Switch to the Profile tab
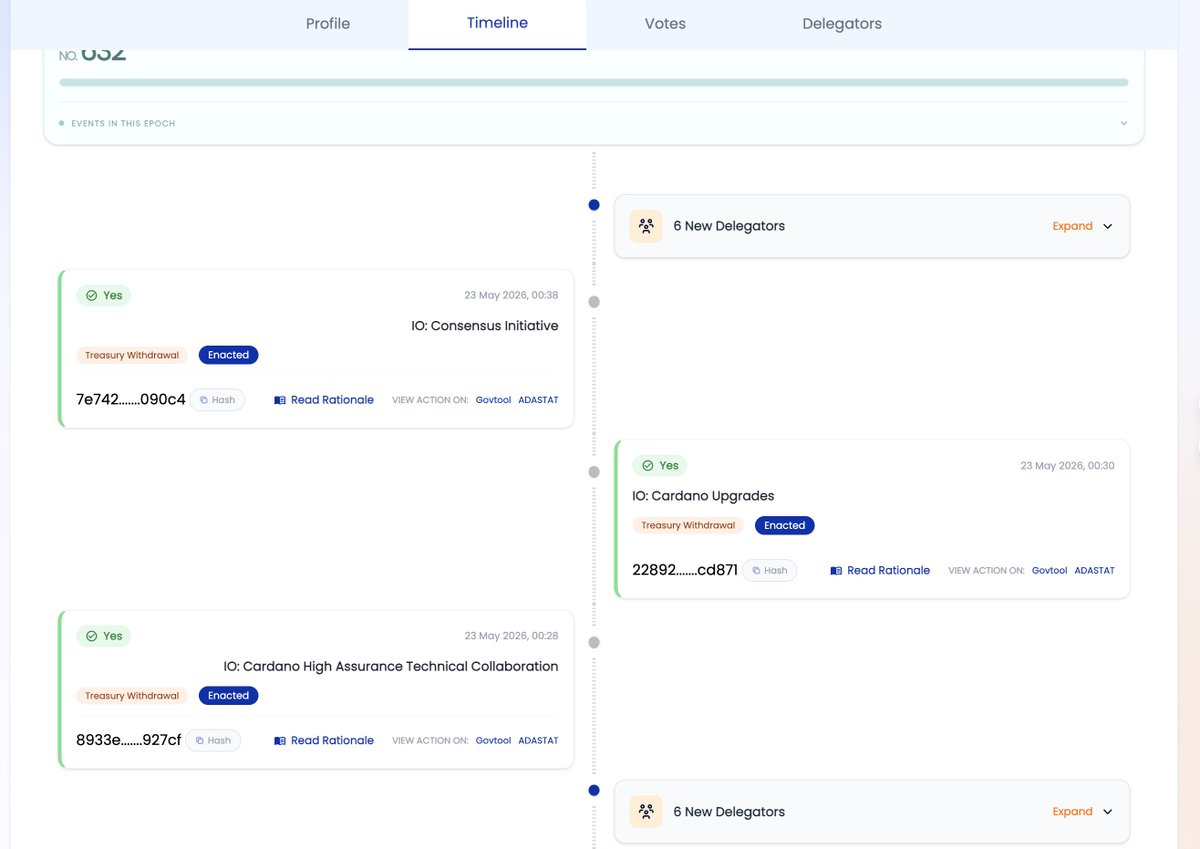1200x849 pixels. (328, 24)
